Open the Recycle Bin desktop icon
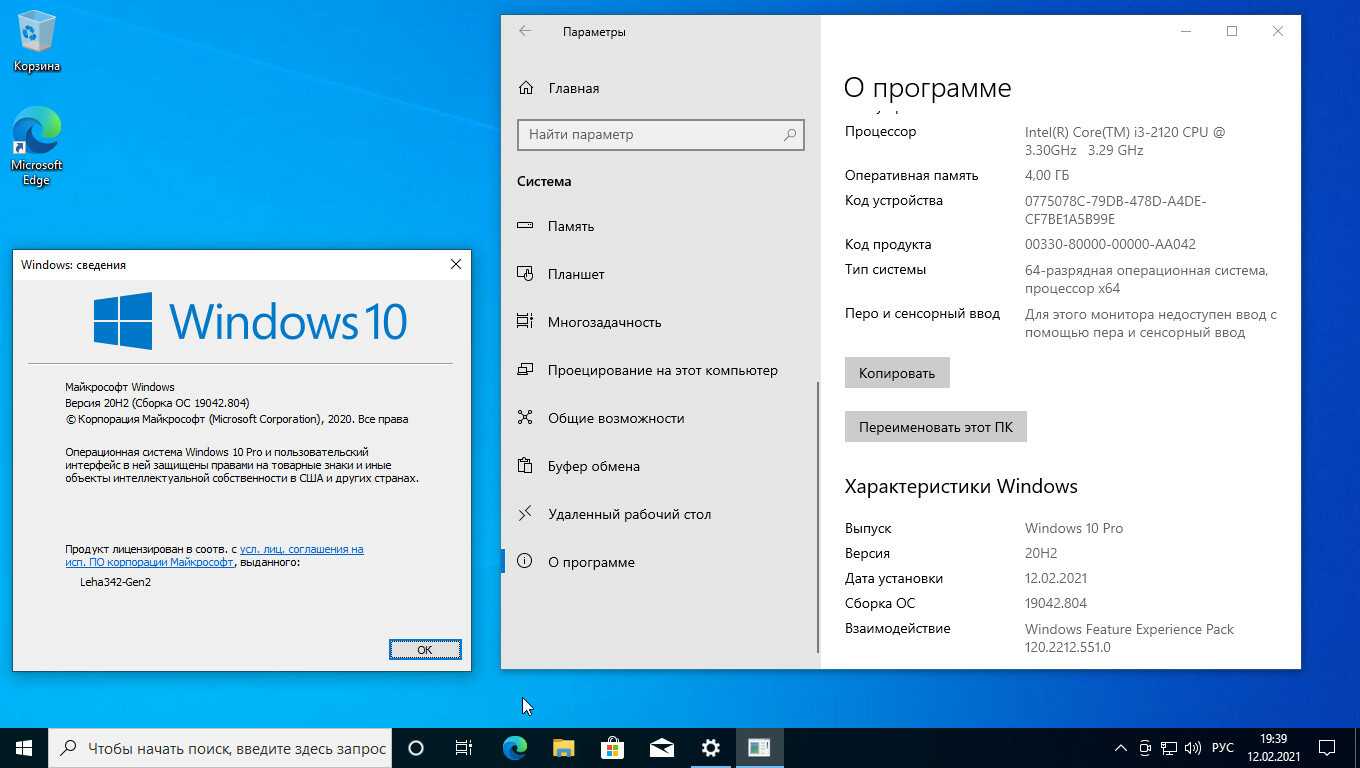Image resolution: width=1360 pixels, height=768 pixels. (37, 42)
